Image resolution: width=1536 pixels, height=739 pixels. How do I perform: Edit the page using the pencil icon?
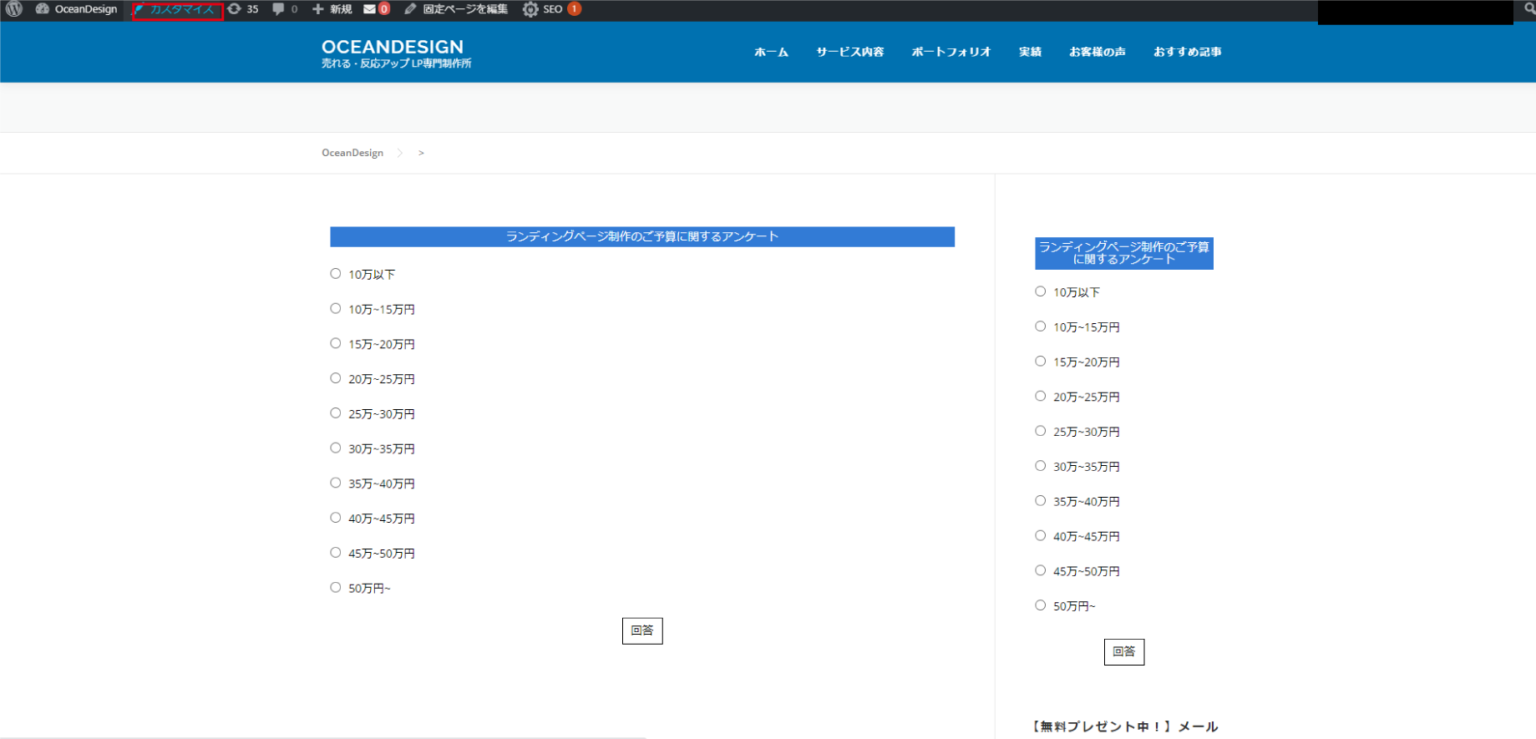(x=409, y=9)
